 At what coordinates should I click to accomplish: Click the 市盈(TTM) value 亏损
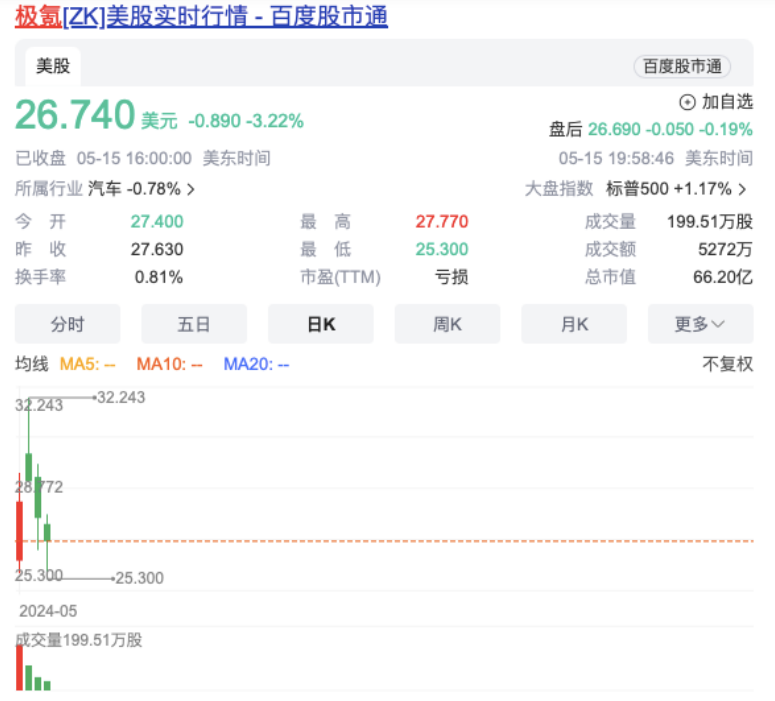pos(451,277)
